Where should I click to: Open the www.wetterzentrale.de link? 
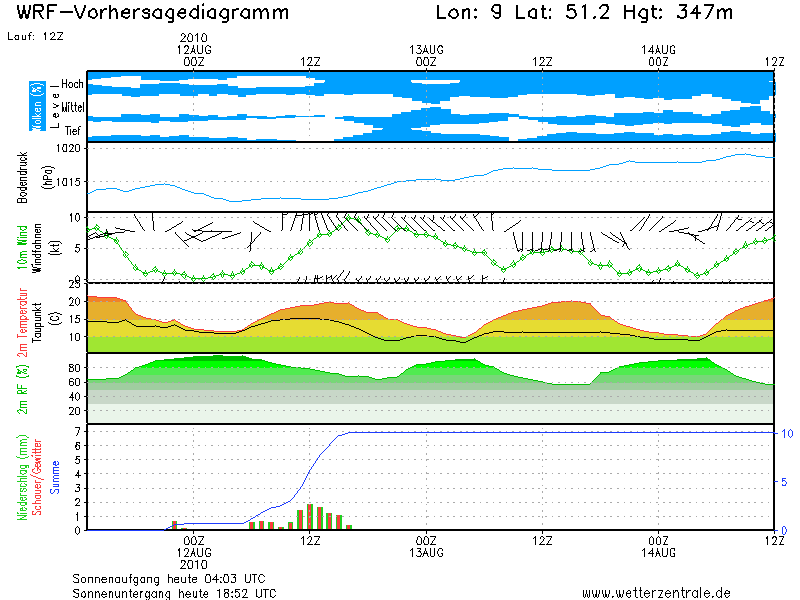(x=656, y=593)
